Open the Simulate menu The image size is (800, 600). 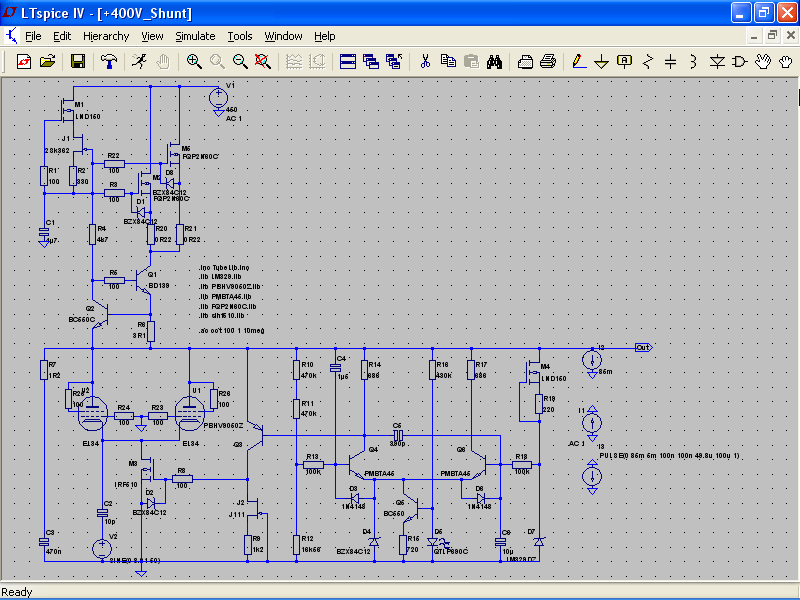pyautogui.click(x=195, y=36)
